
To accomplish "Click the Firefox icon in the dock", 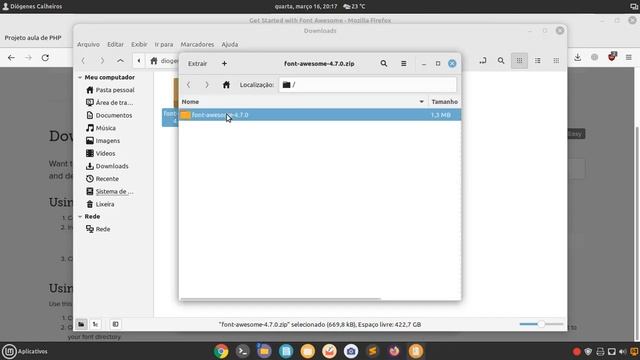I will [394, 351].
